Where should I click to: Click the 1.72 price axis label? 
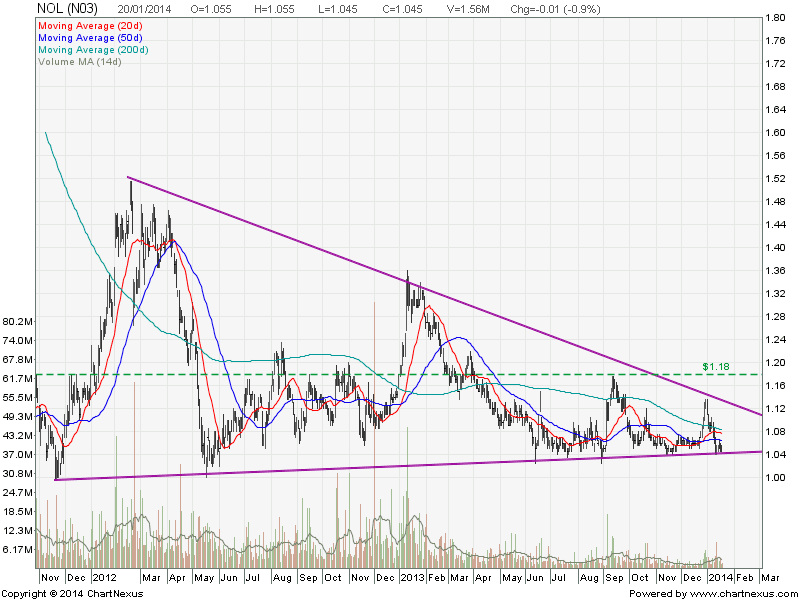776,64
